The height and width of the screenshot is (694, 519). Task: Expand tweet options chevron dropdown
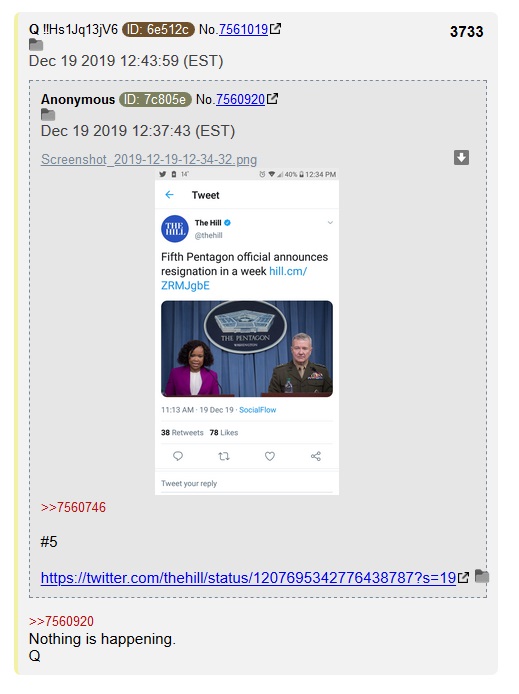click(330, 223)
